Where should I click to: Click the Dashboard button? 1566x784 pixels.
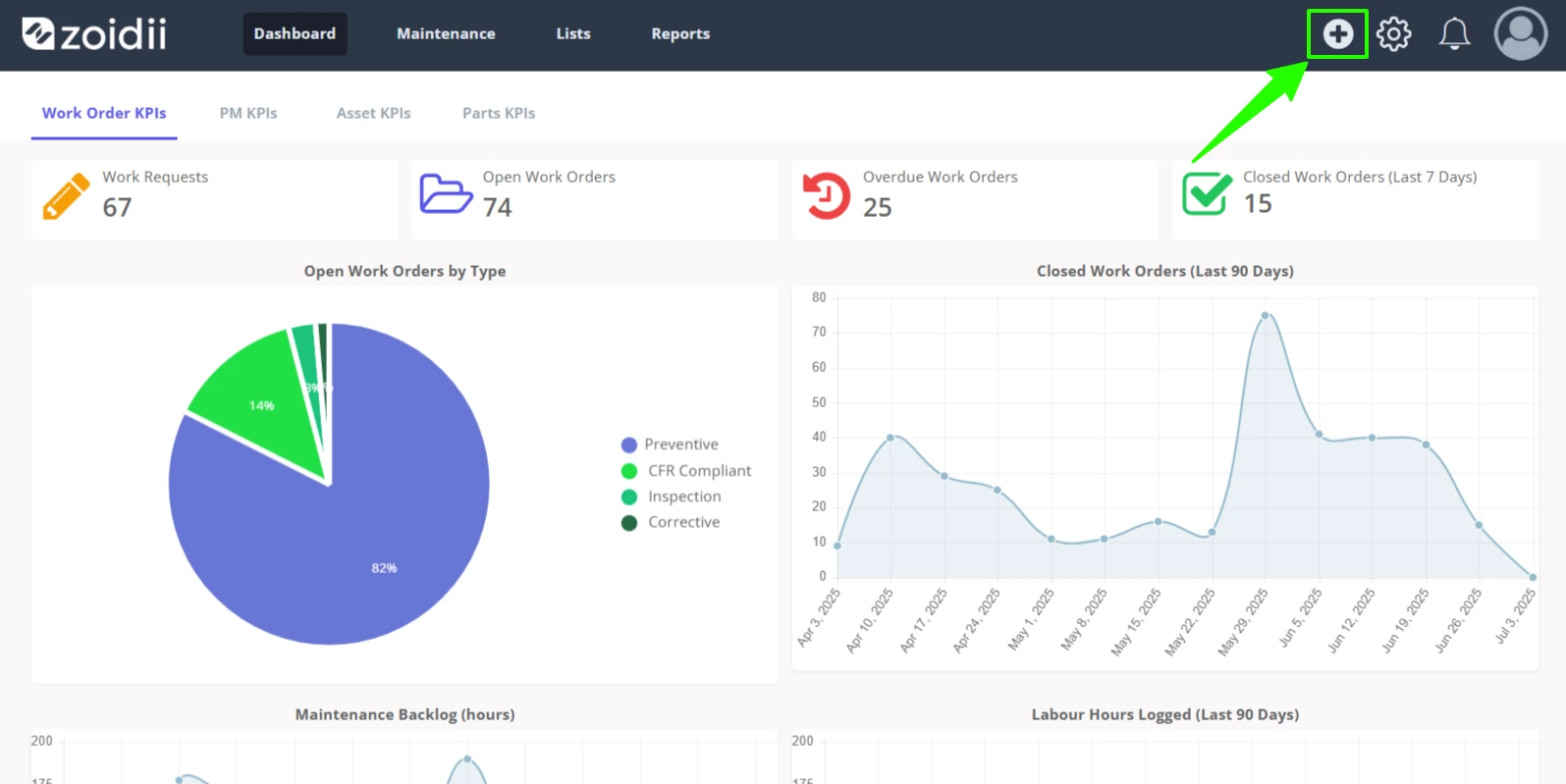point(295,33)
